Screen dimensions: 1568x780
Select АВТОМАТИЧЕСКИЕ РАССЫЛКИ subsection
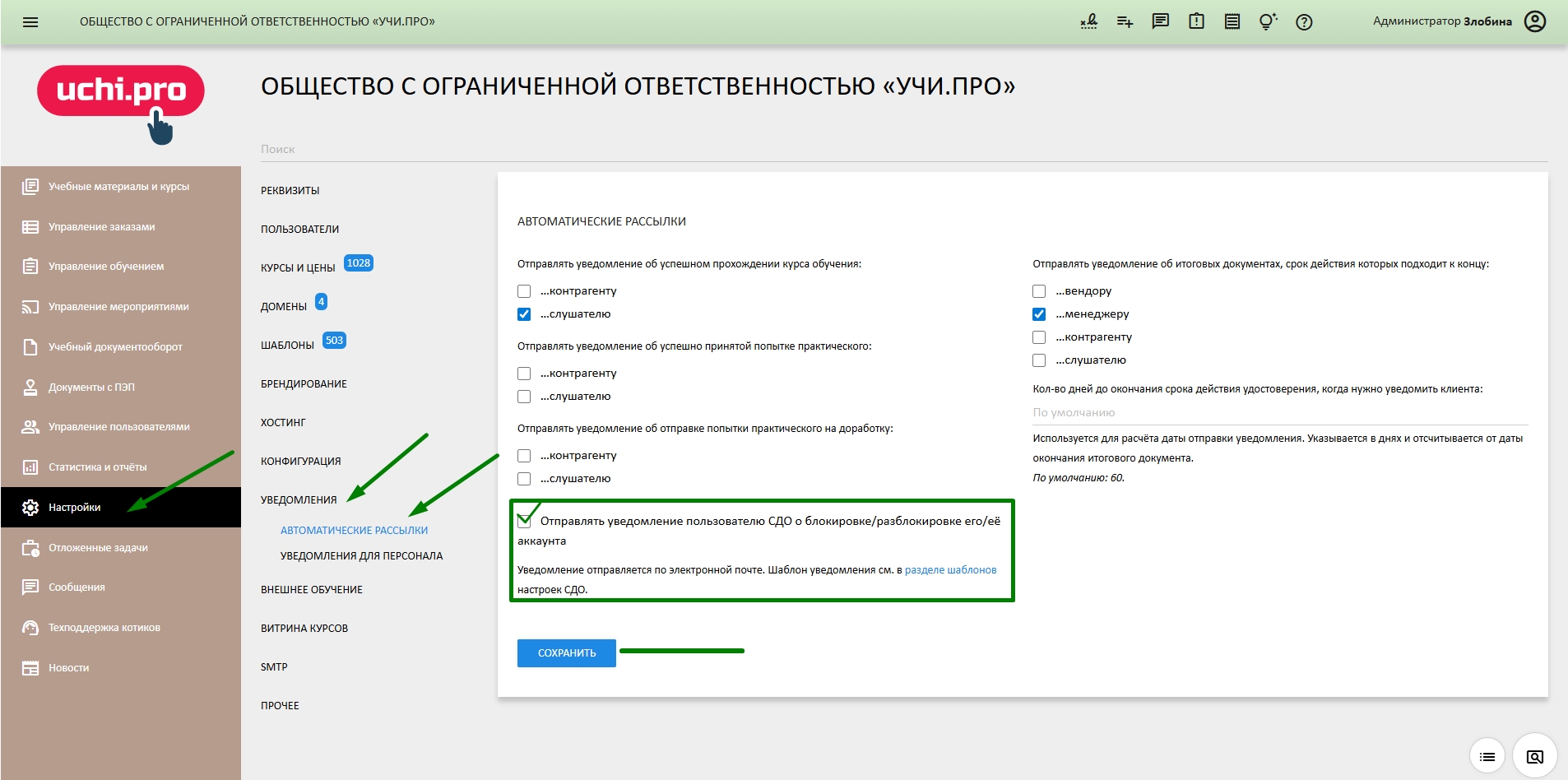click(355, 531)
